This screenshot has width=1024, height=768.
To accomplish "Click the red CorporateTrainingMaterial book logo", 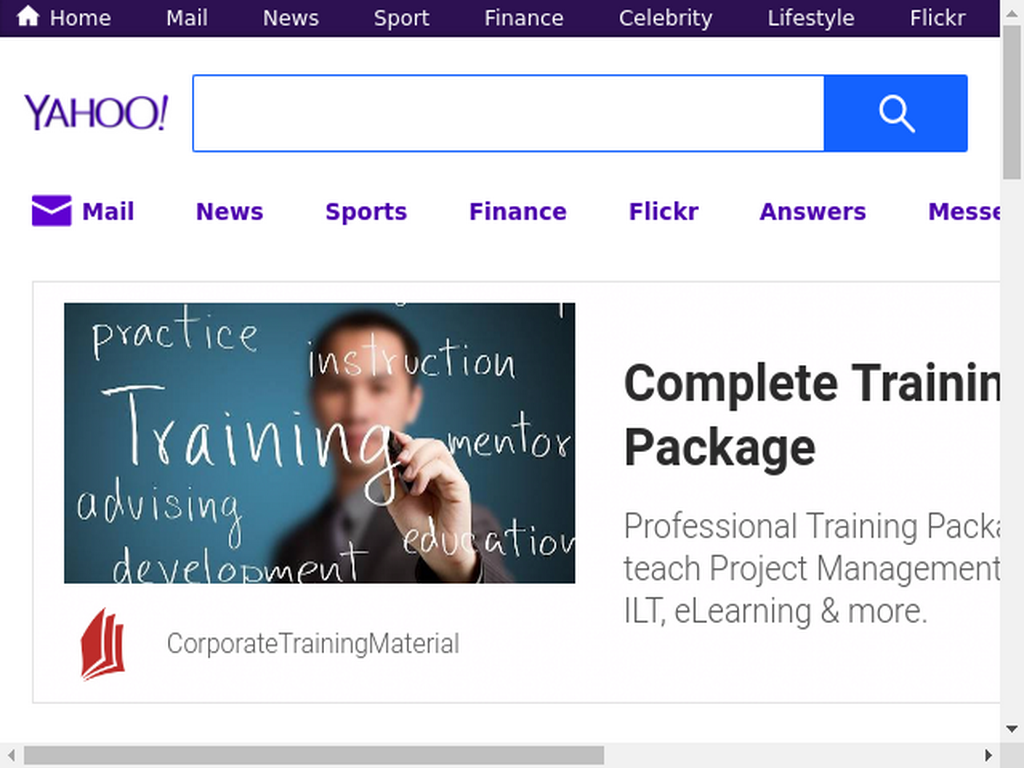I will [x=103, y=644].
